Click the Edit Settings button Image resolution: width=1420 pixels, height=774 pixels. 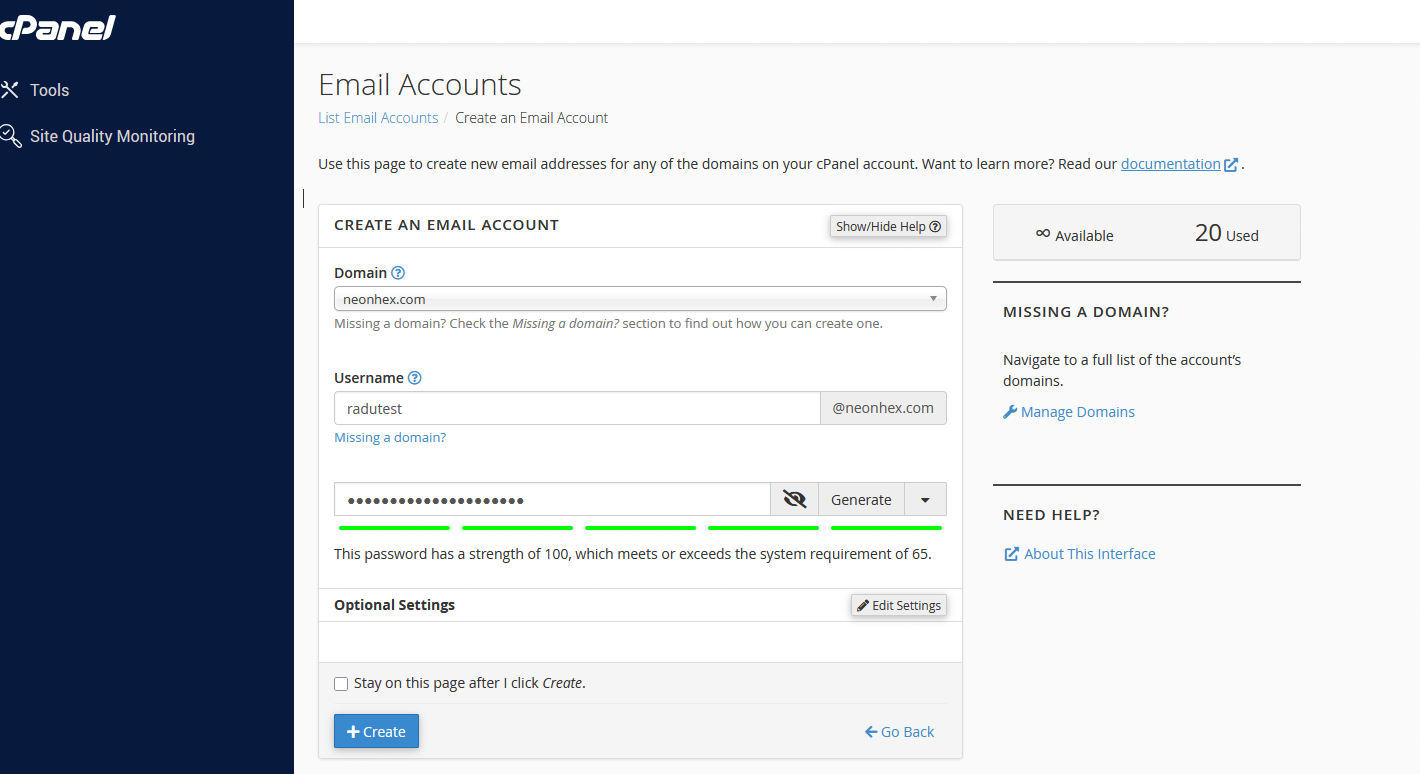tap(899, 605)
